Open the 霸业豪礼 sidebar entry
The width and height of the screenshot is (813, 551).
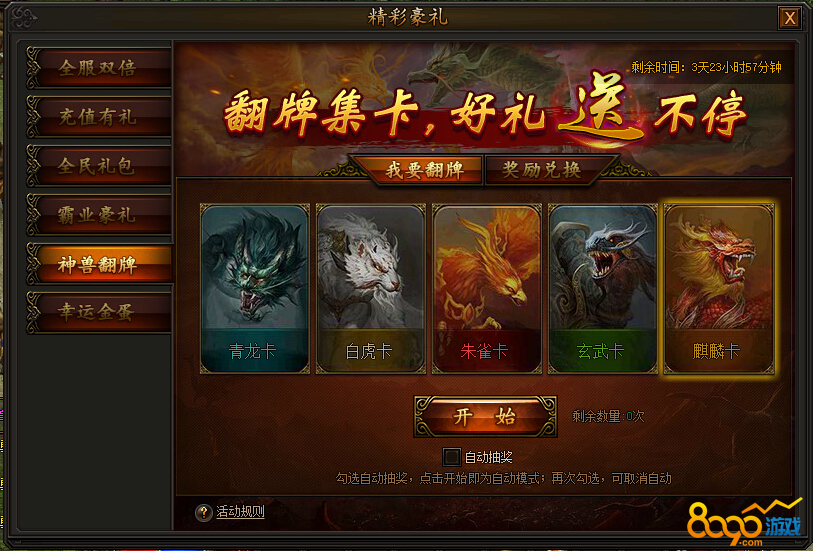(99, 215)
